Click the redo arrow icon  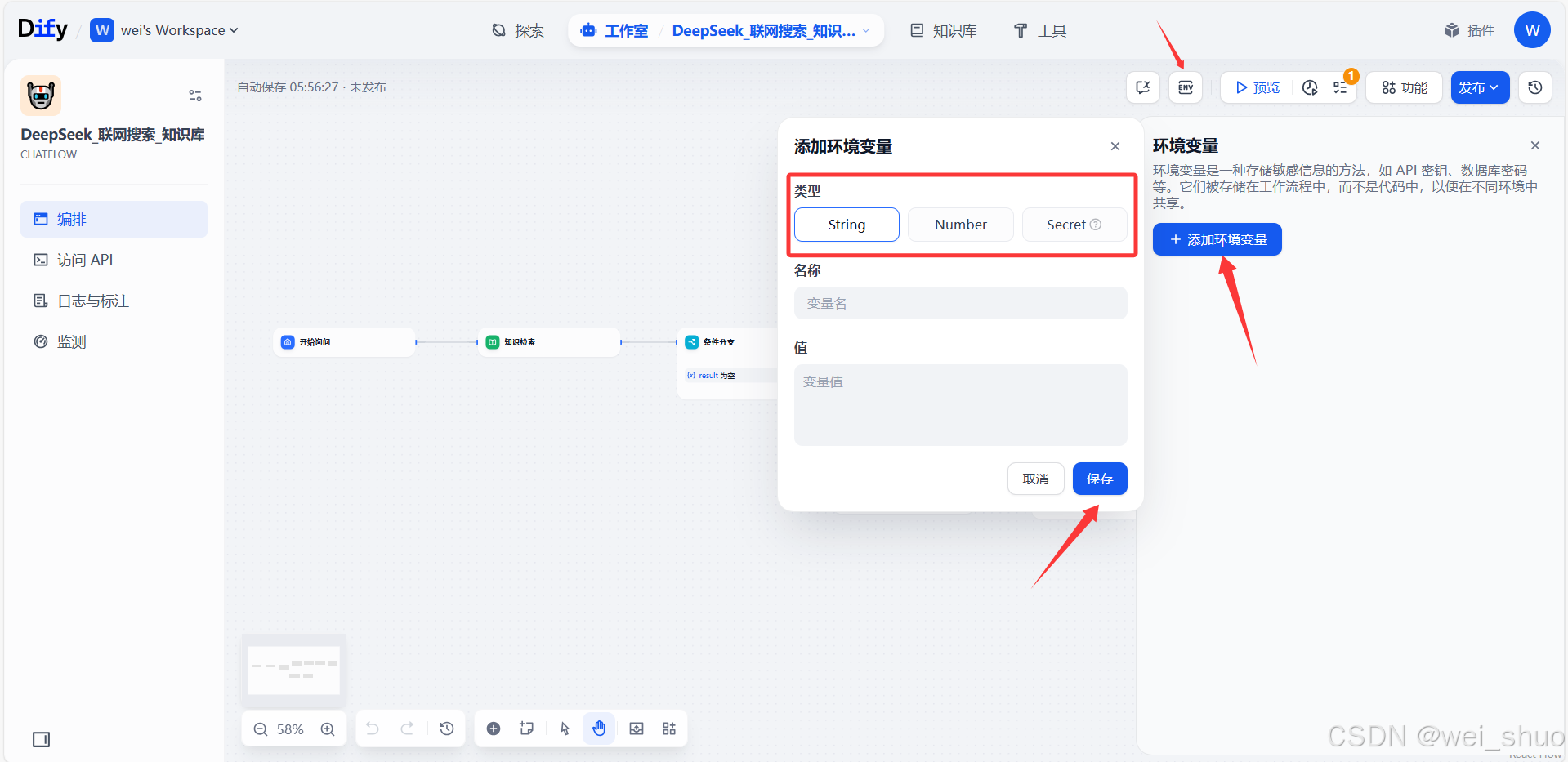tap(407, 729)
